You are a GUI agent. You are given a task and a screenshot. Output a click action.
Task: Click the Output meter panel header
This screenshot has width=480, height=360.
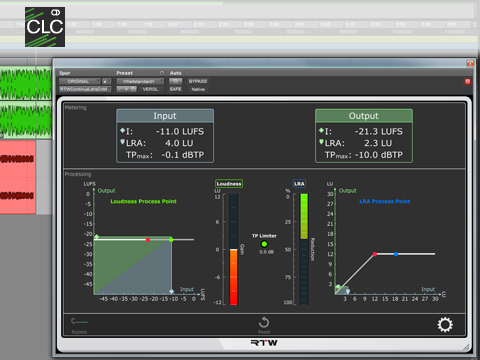tap(364, 116)
